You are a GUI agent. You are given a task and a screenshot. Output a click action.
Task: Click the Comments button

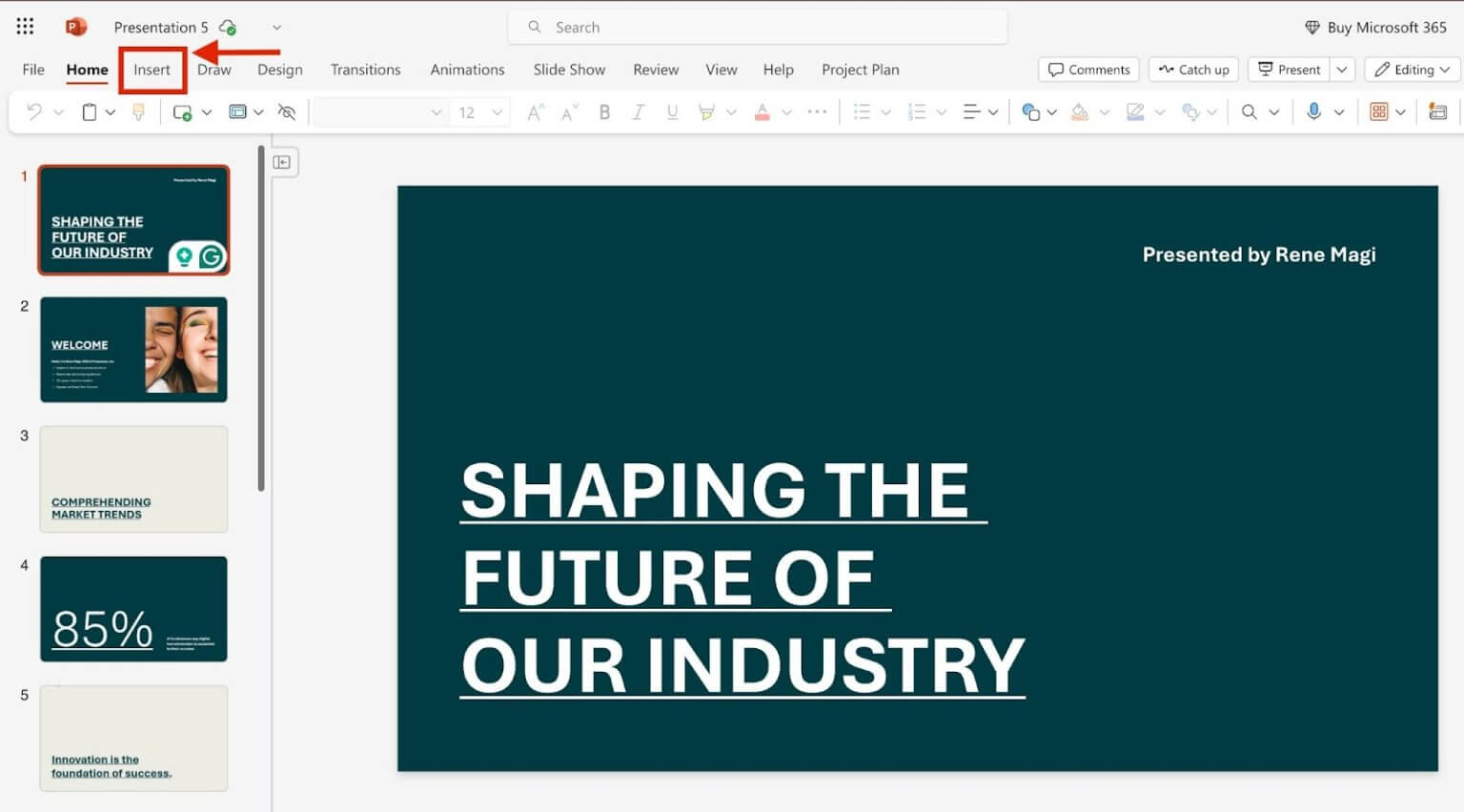(1088, 70)
